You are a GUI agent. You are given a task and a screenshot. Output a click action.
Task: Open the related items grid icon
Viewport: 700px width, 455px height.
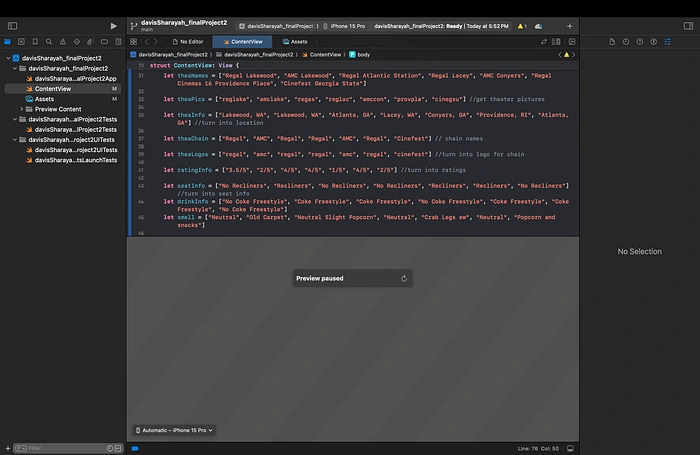(133, 42)
